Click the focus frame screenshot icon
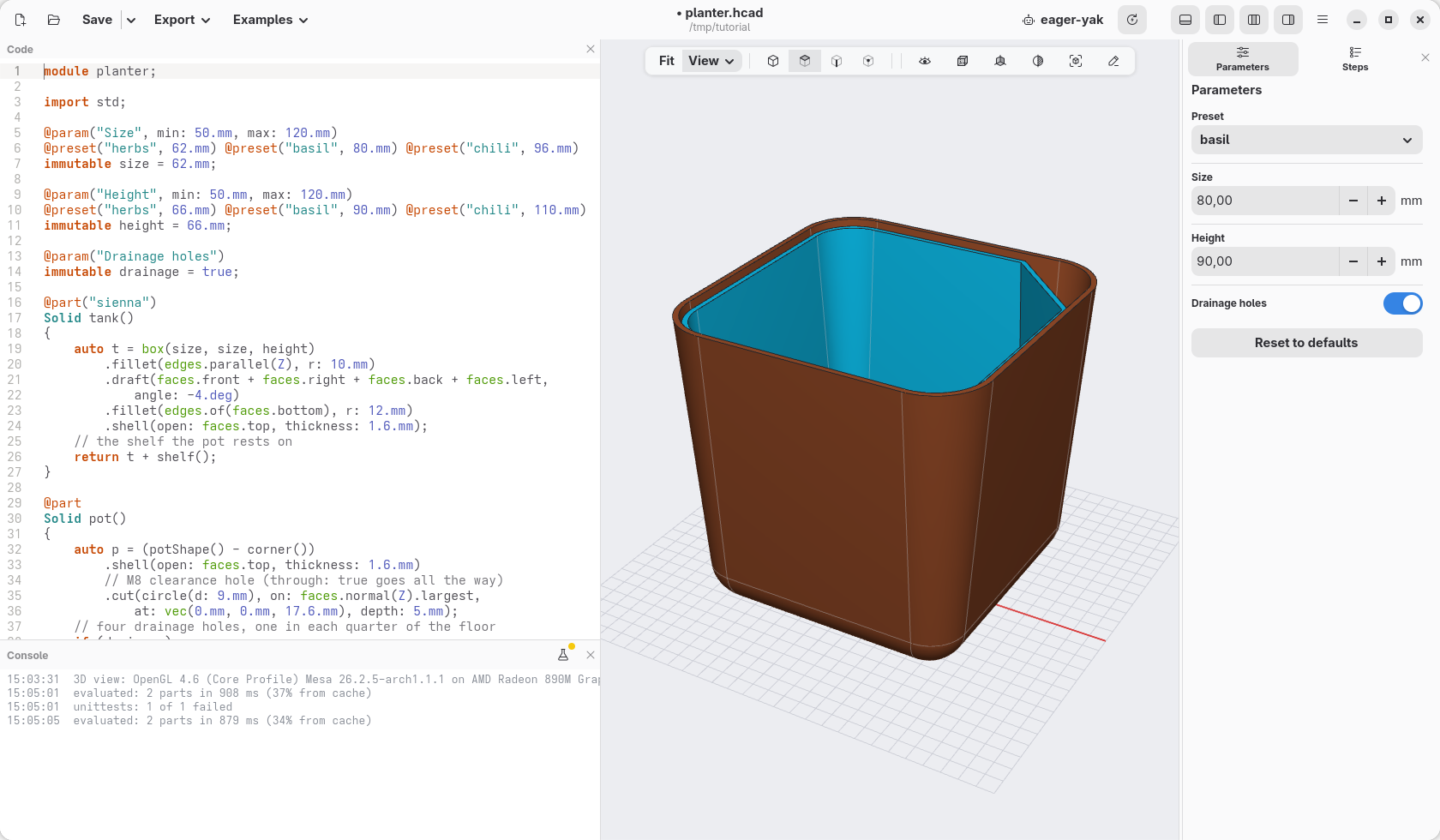Viewport: 1440px width, 840px height. 1076,61
